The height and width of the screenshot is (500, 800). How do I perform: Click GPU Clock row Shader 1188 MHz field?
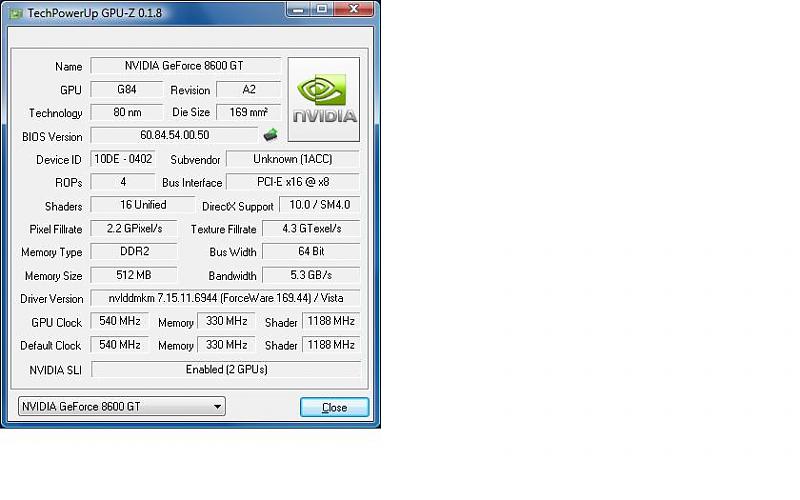pyautogui.click(x=331, y=321)
